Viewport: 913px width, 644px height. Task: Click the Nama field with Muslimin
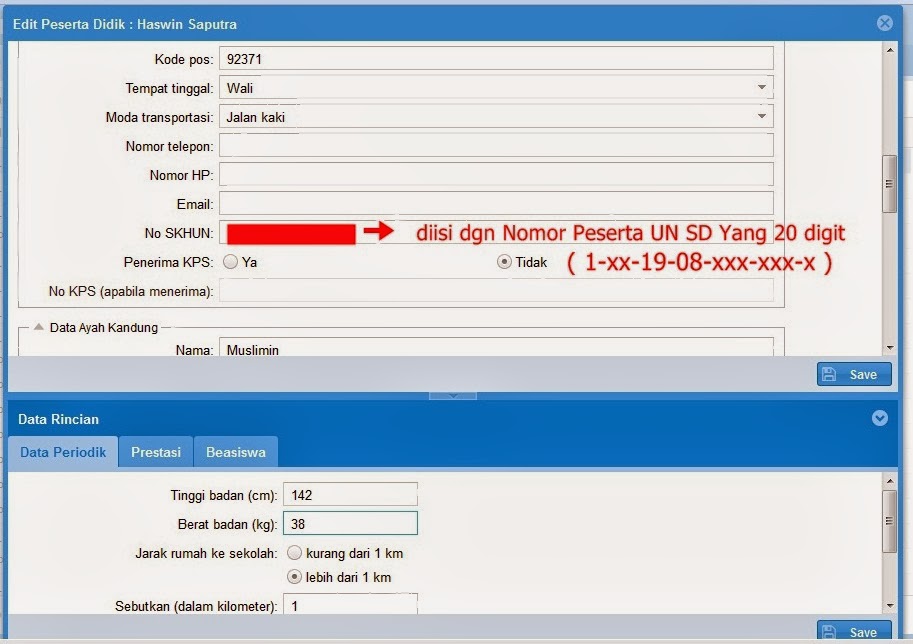click(x=496, y=347)
